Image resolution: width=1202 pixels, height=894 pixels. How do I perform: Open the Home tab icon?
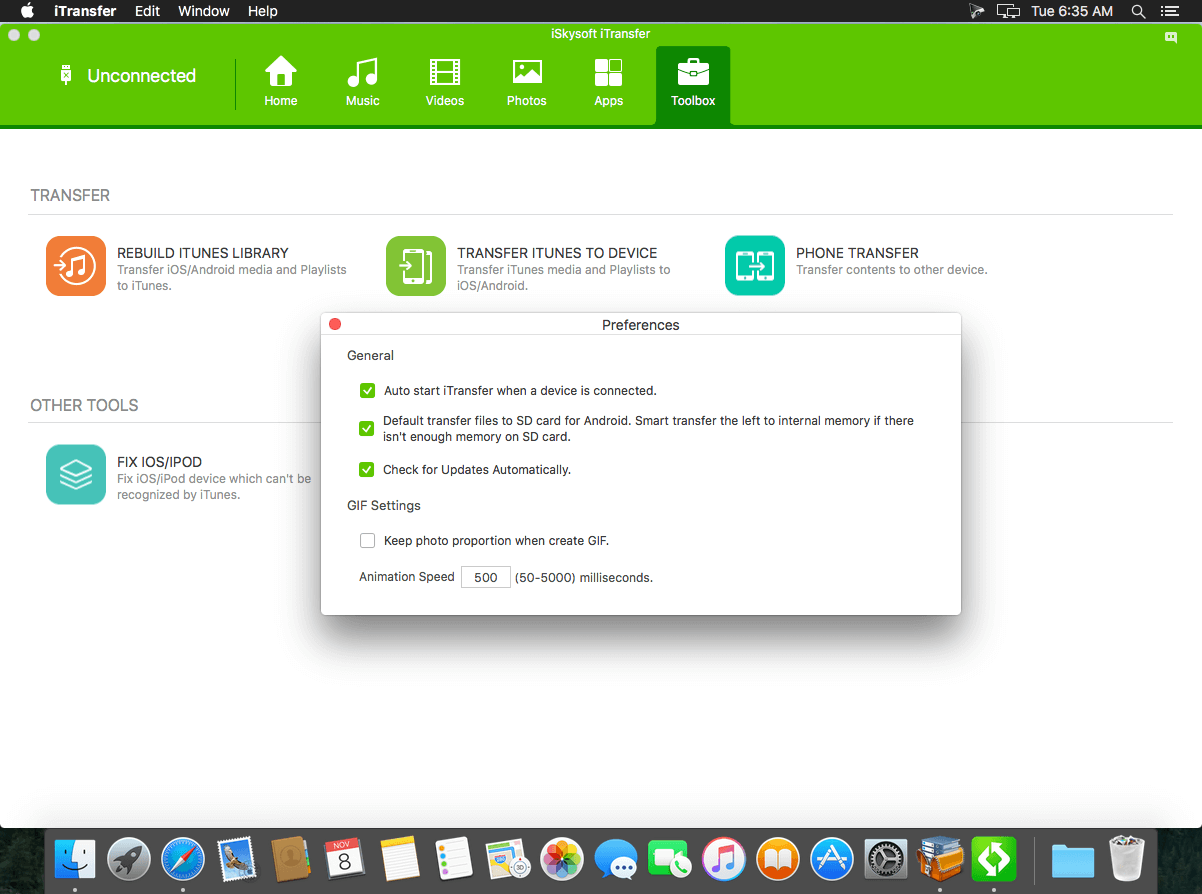[x=281, y=72]
